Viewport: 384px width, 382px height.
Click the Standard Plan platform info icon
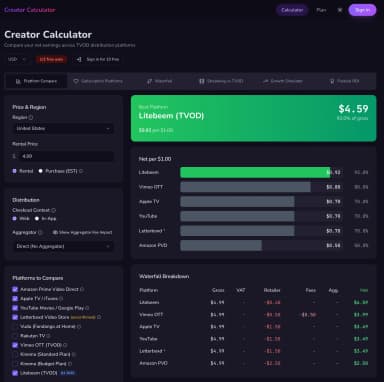[74, 354]
